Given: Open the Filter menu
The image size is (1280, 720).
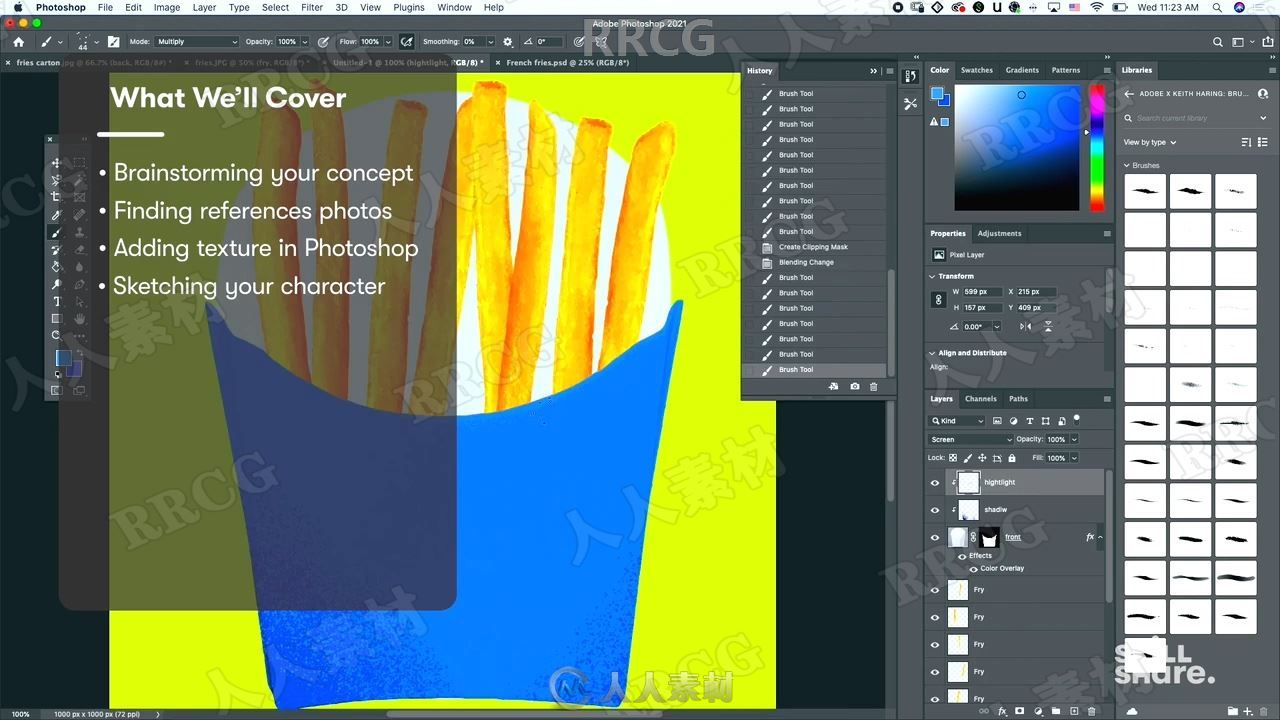Looking at the screenshot, I should (x=312, y=7).
